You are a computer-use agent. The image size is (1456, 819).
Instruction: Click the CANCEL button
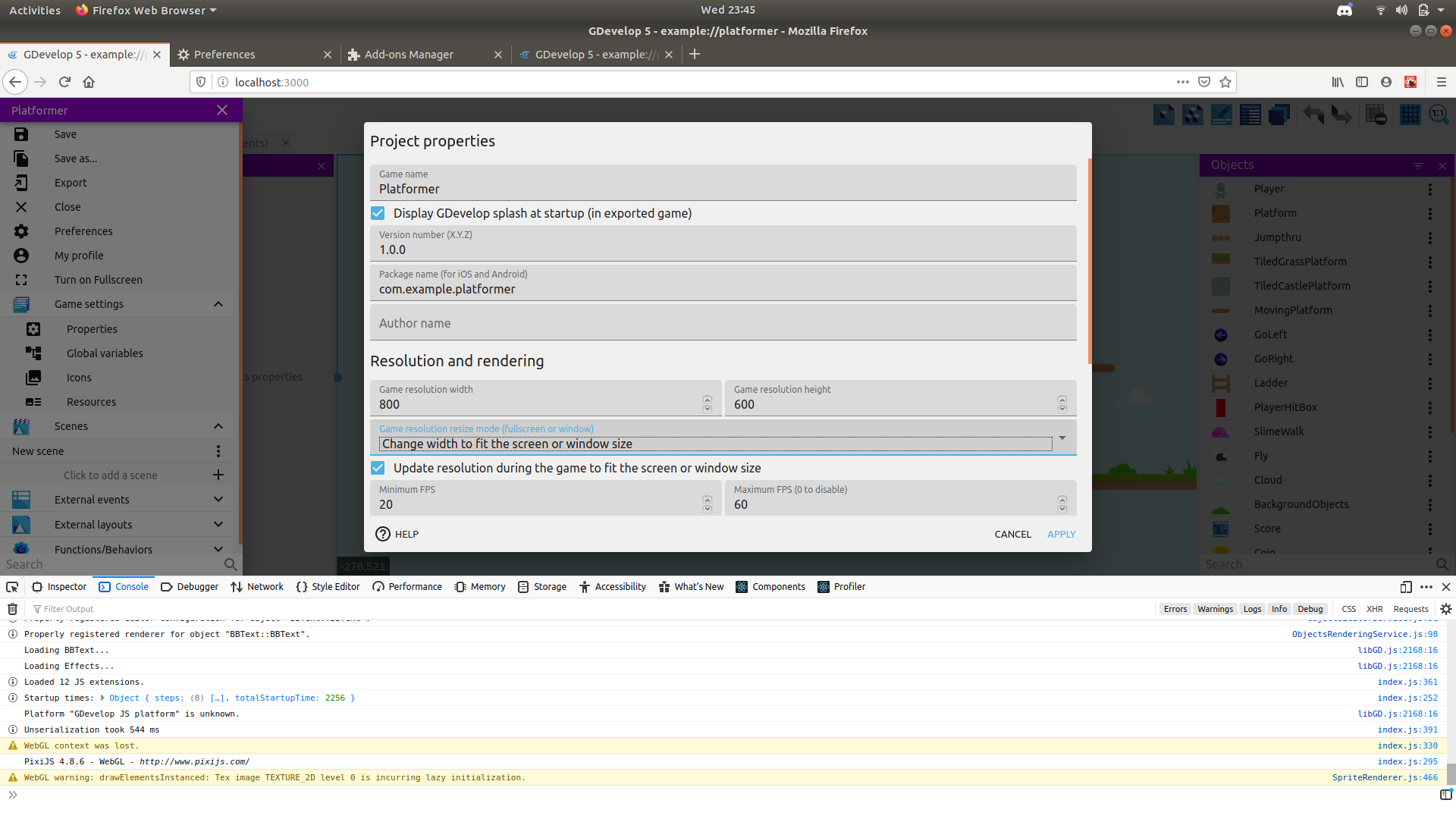coord(1012,535)
